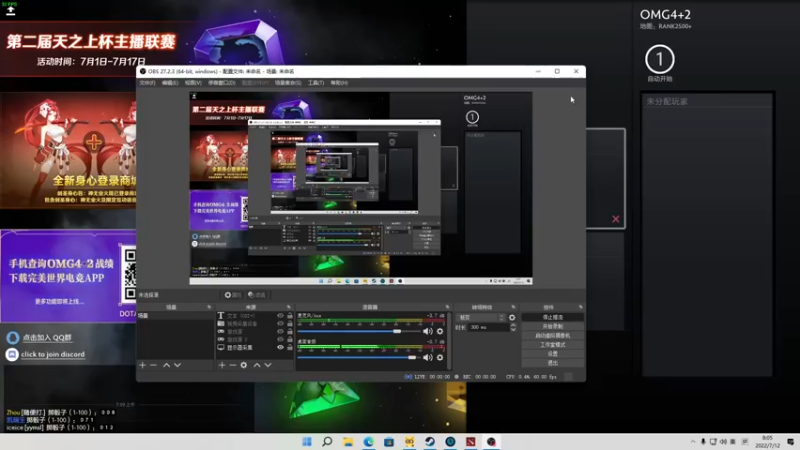Screen dimensions: 800x450
Task: Click upload arrow icon at top-left corner
Action: click(10, 10)
